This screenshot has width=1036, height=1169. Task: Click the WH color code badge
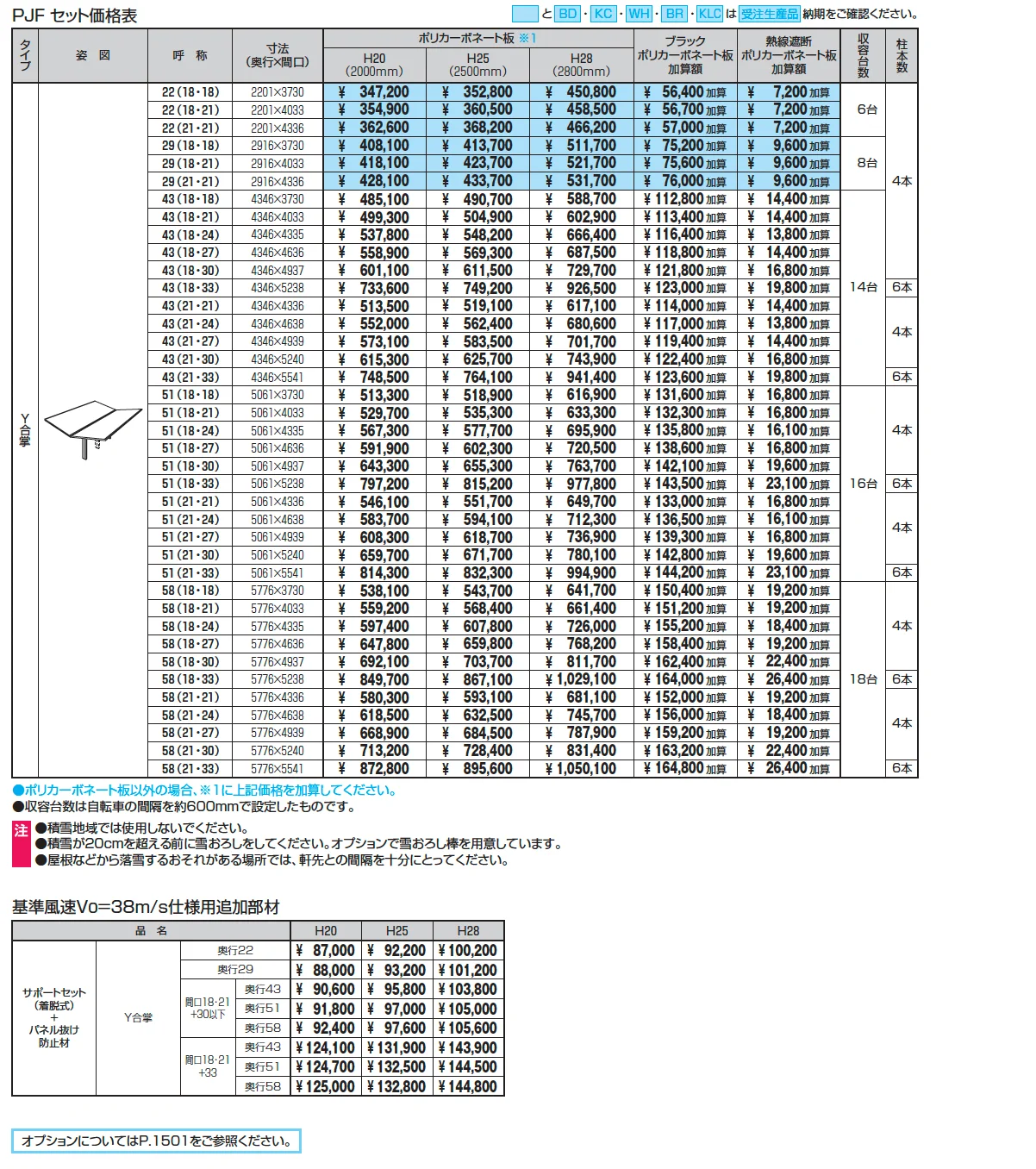pyautogui.click(x=639, y=14)
